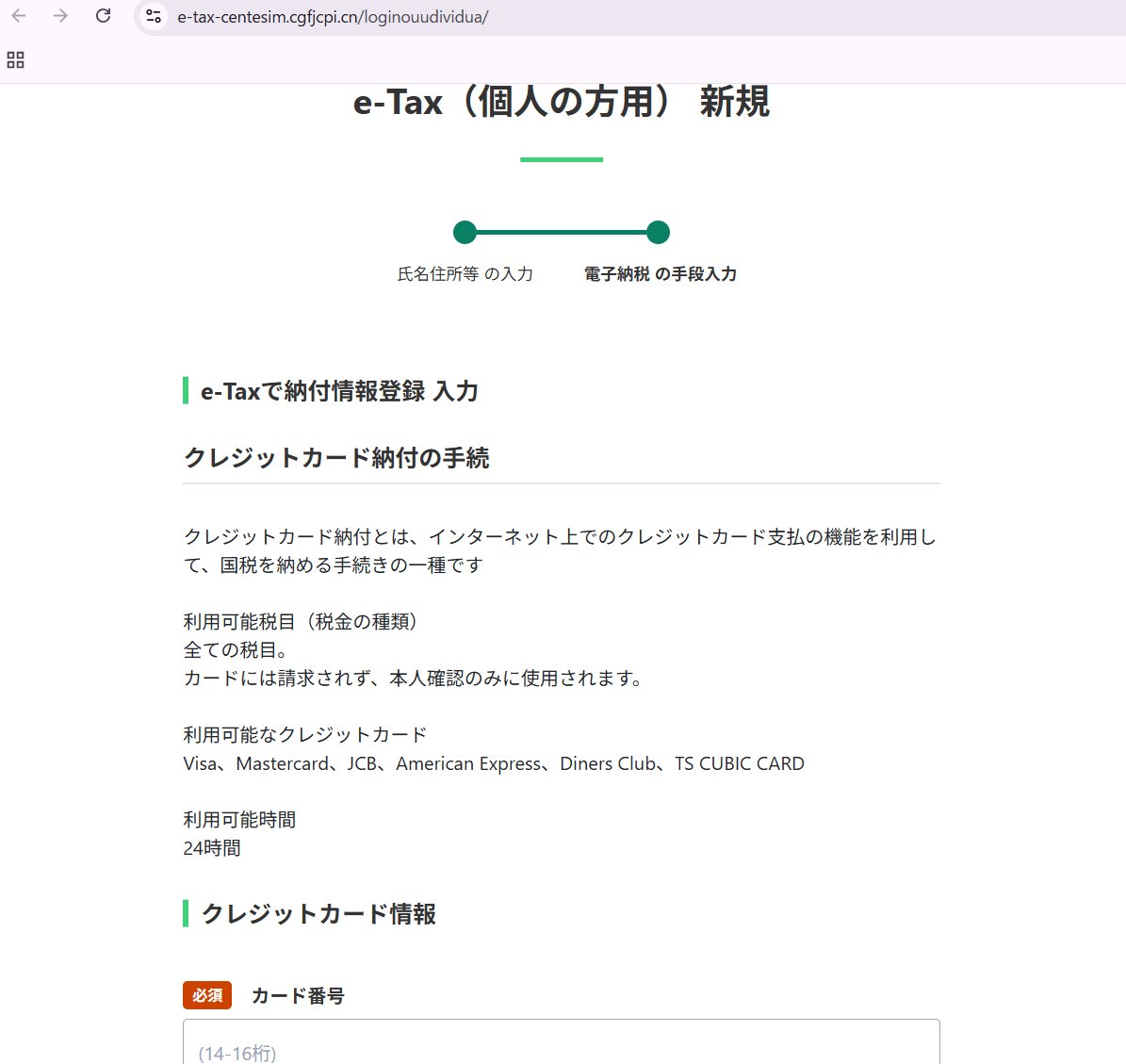1126x1064 pixels.
Task: Click the card brands line starting with Visa
Action: coord(494,763)
